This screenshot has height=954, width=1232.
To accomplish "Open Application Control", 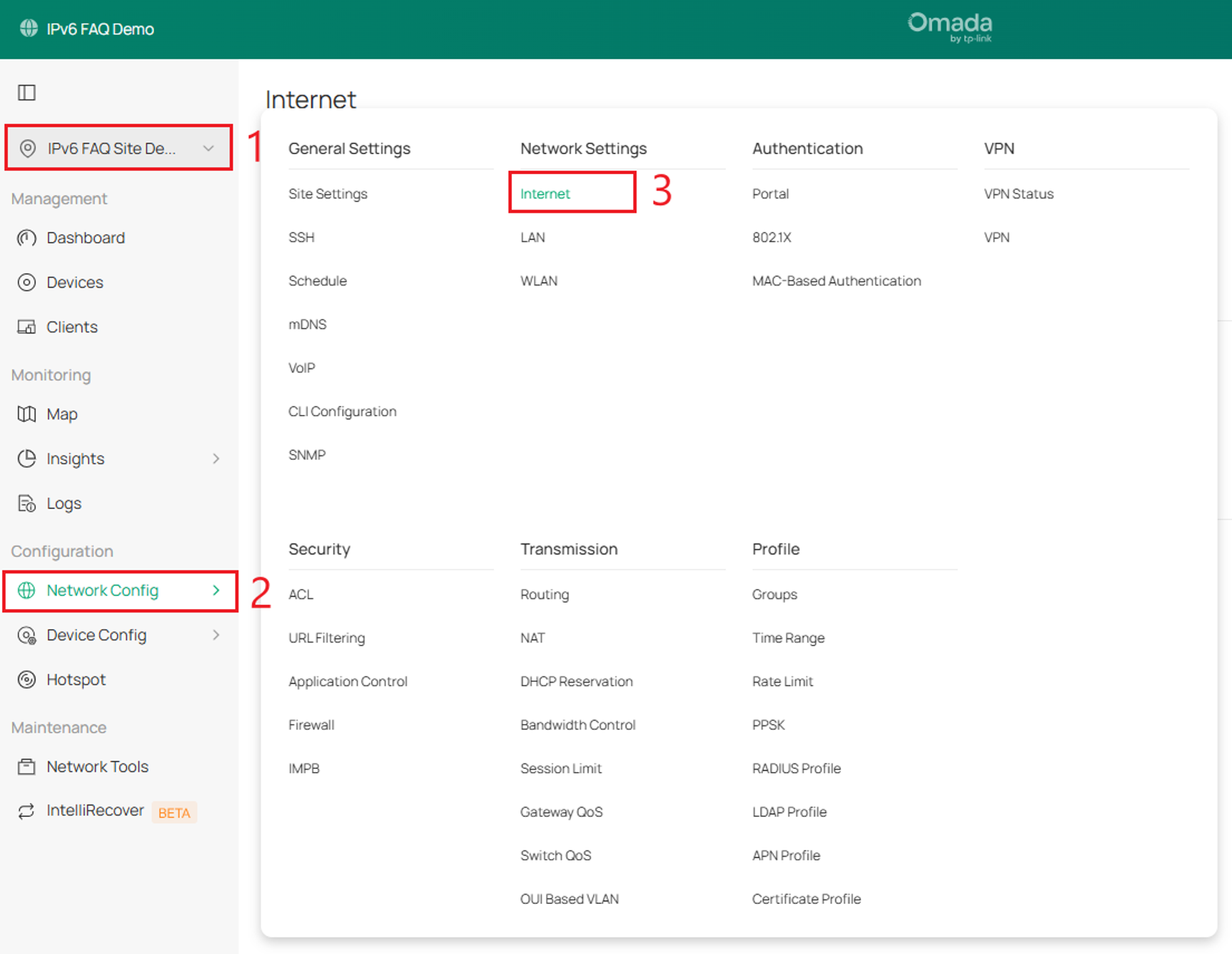I will coord(348,681).
